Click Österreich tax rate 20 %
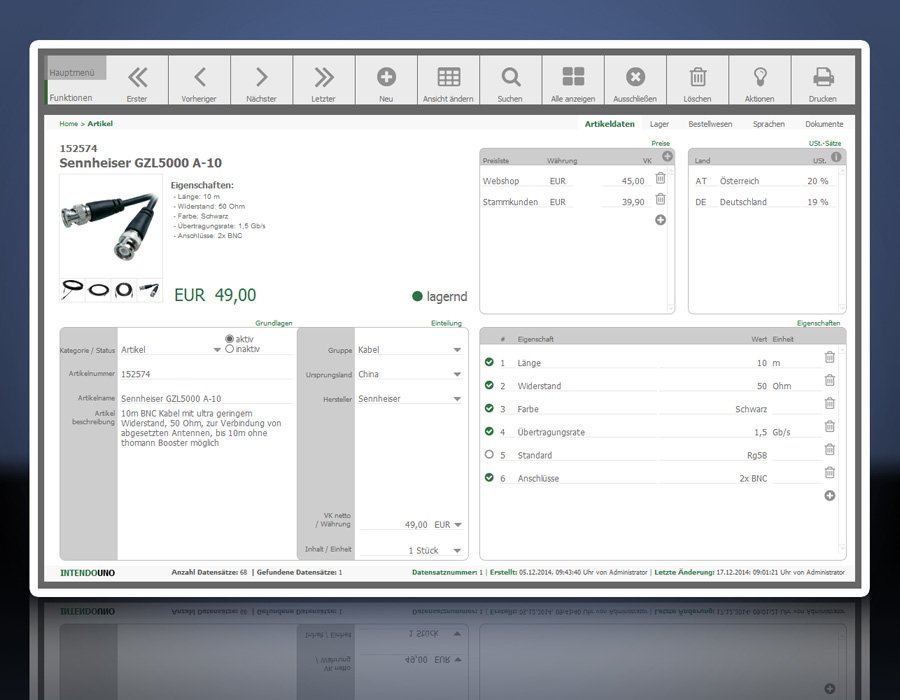The height and width of the screenshot is (700, 900). 817,181
